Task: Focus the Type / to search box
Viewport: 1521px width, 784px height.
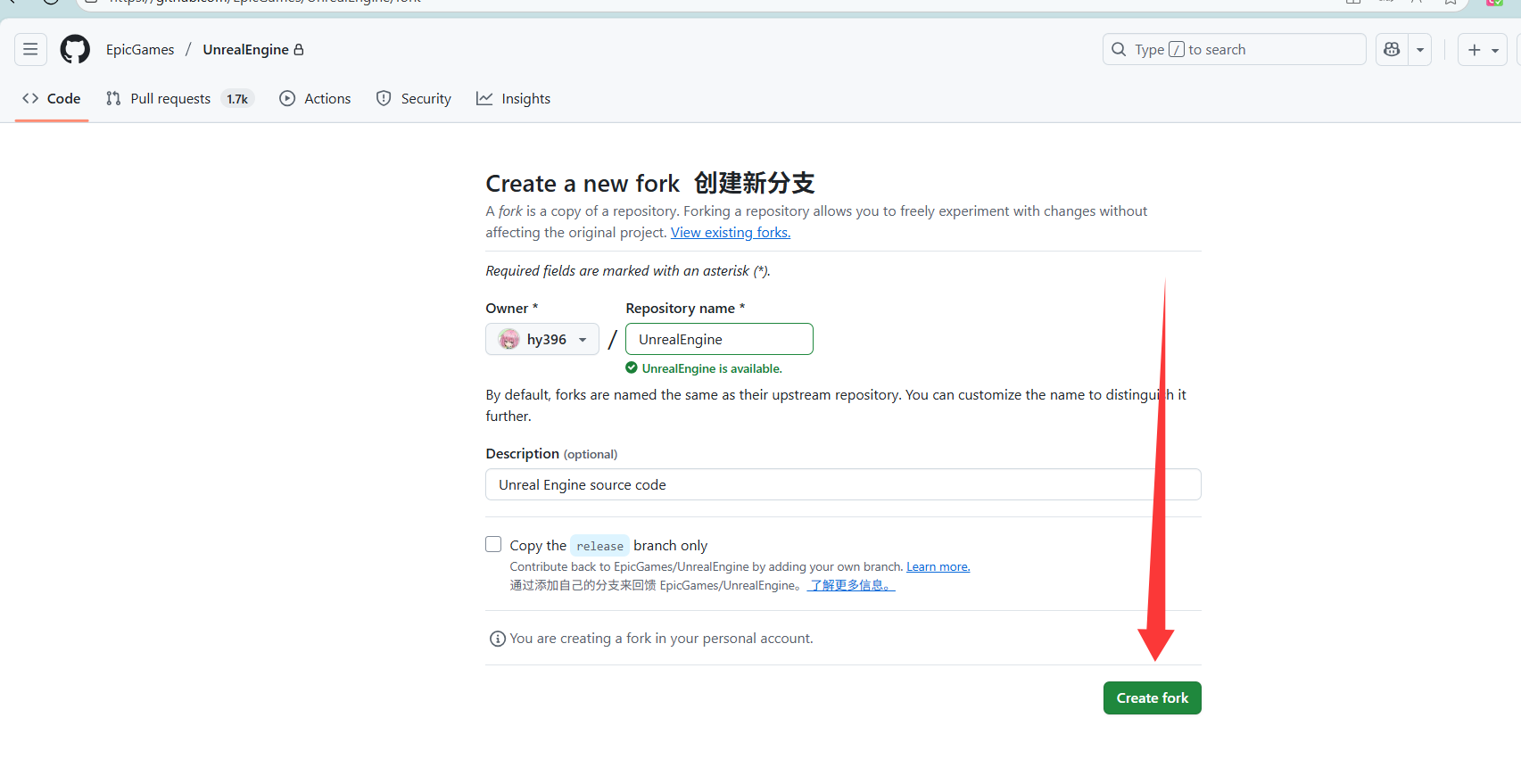Action: pos(1235,50)
